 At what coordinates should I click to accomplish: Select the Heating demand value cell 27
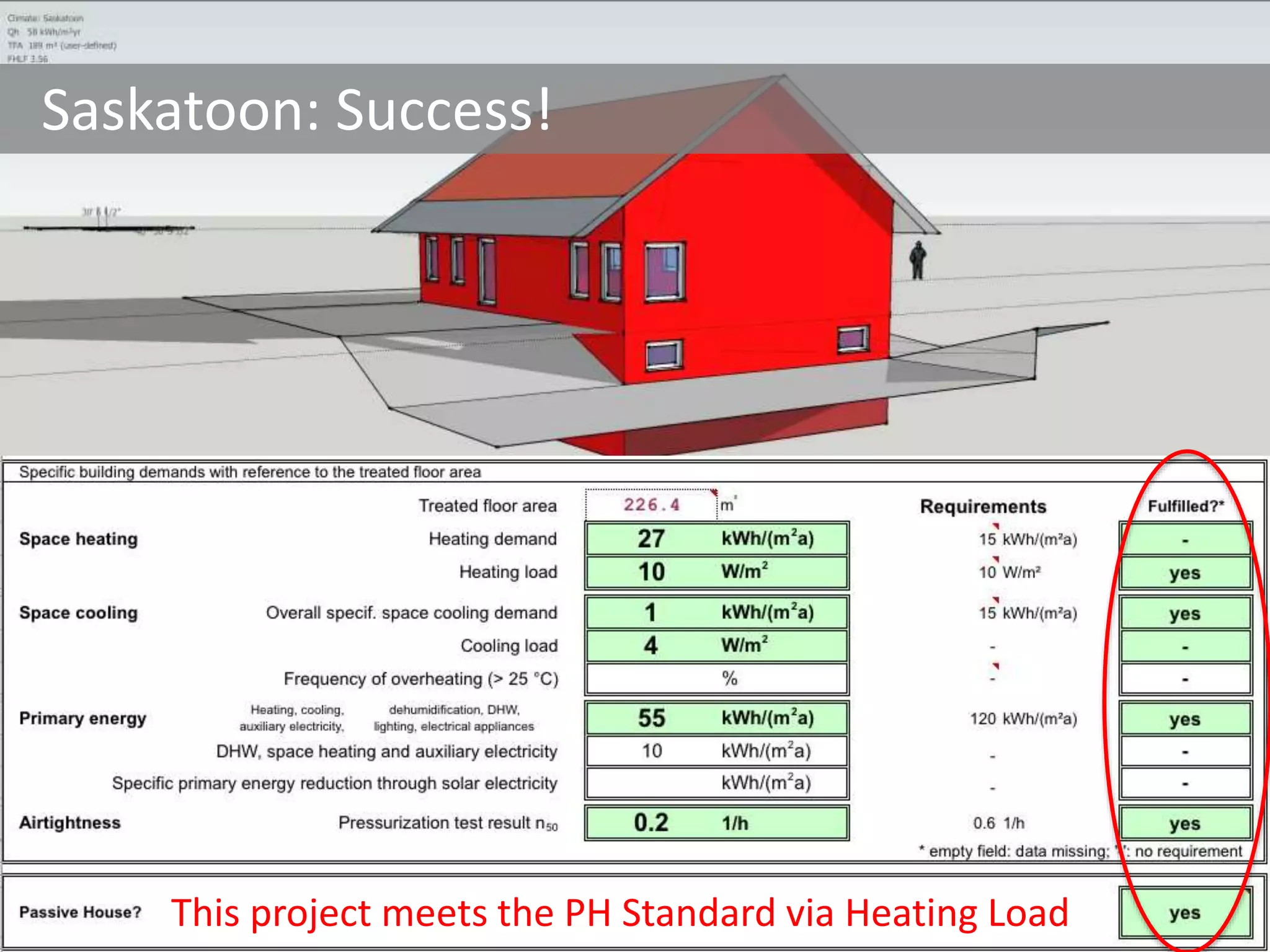pos(717,539)
